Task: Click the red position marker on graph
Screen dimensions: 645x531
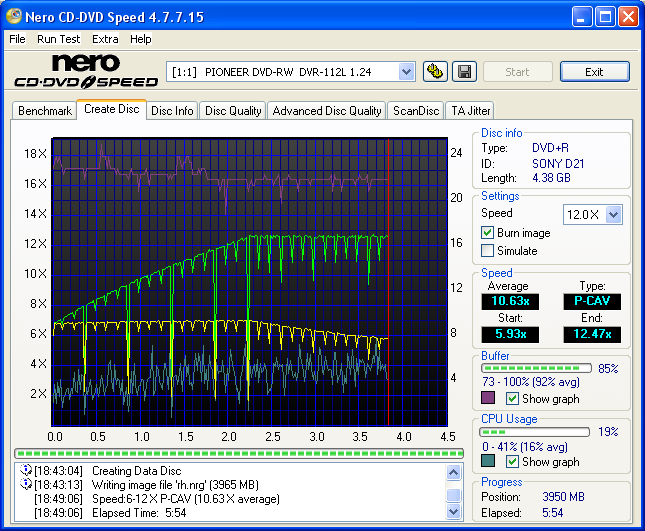Action: pyautogui.click(x=388, y=282)
